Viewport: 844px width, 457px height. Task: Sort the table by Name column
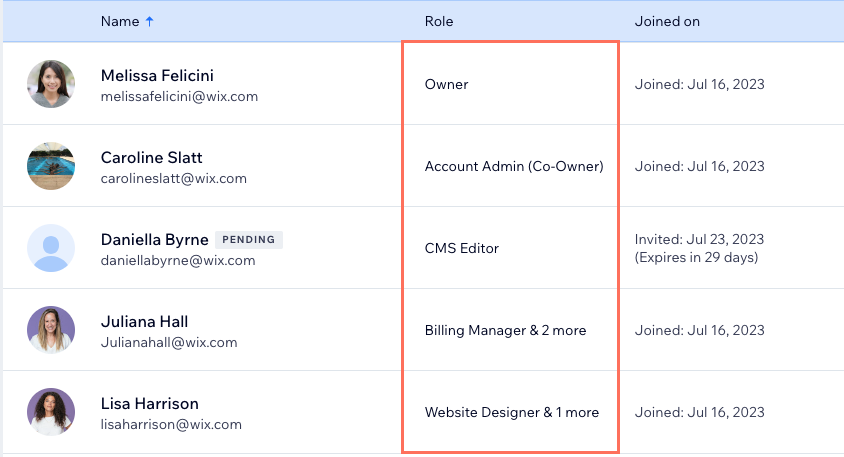pos(120,22)
